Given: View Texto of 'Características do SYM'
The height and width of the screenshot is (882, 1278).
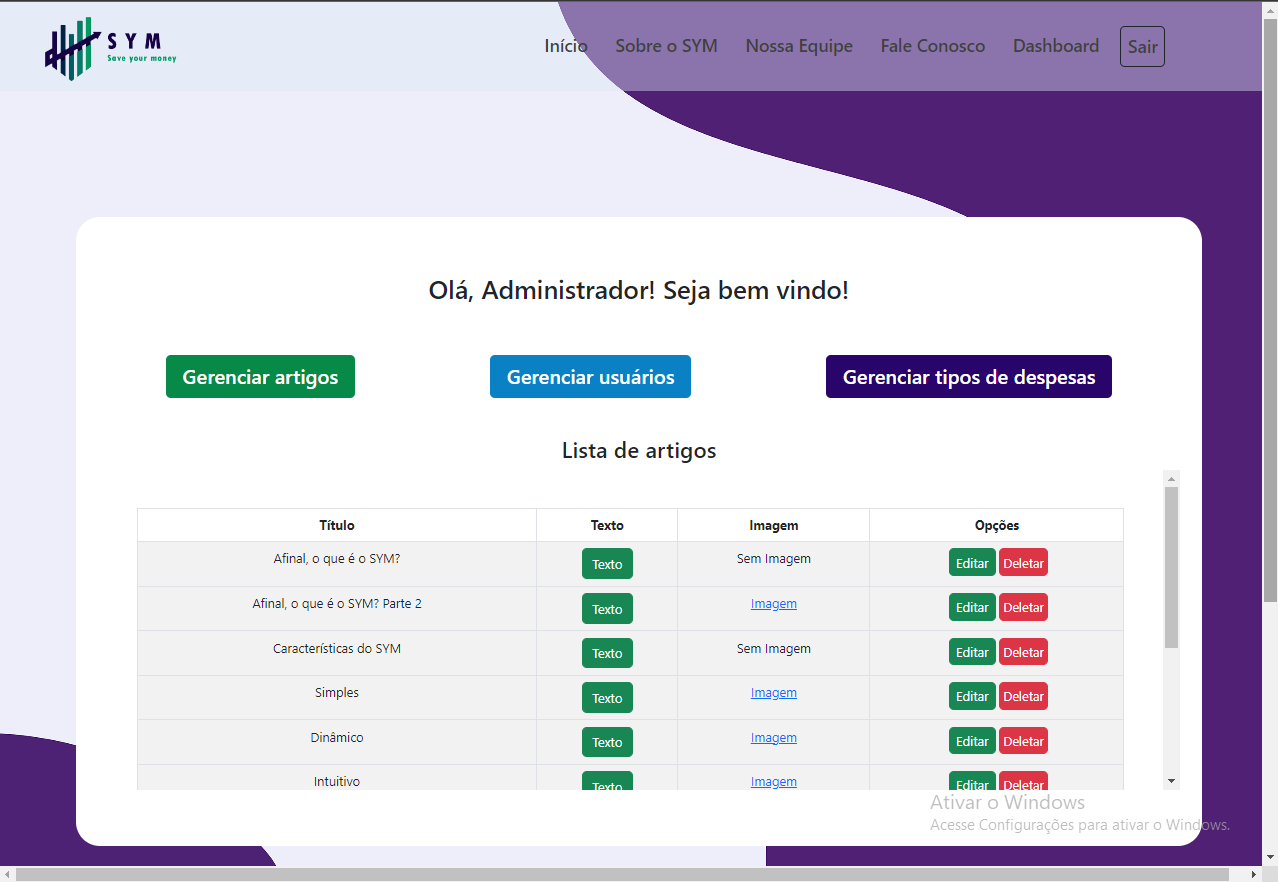Looking at the screenshot, I should (607, 653).
